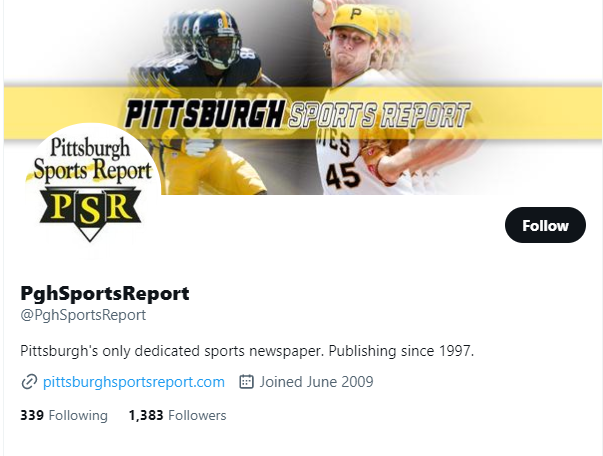Open the pittsburghsportsreport.com website link
Screen dimensions: 603x456
[x=134, y=382]
